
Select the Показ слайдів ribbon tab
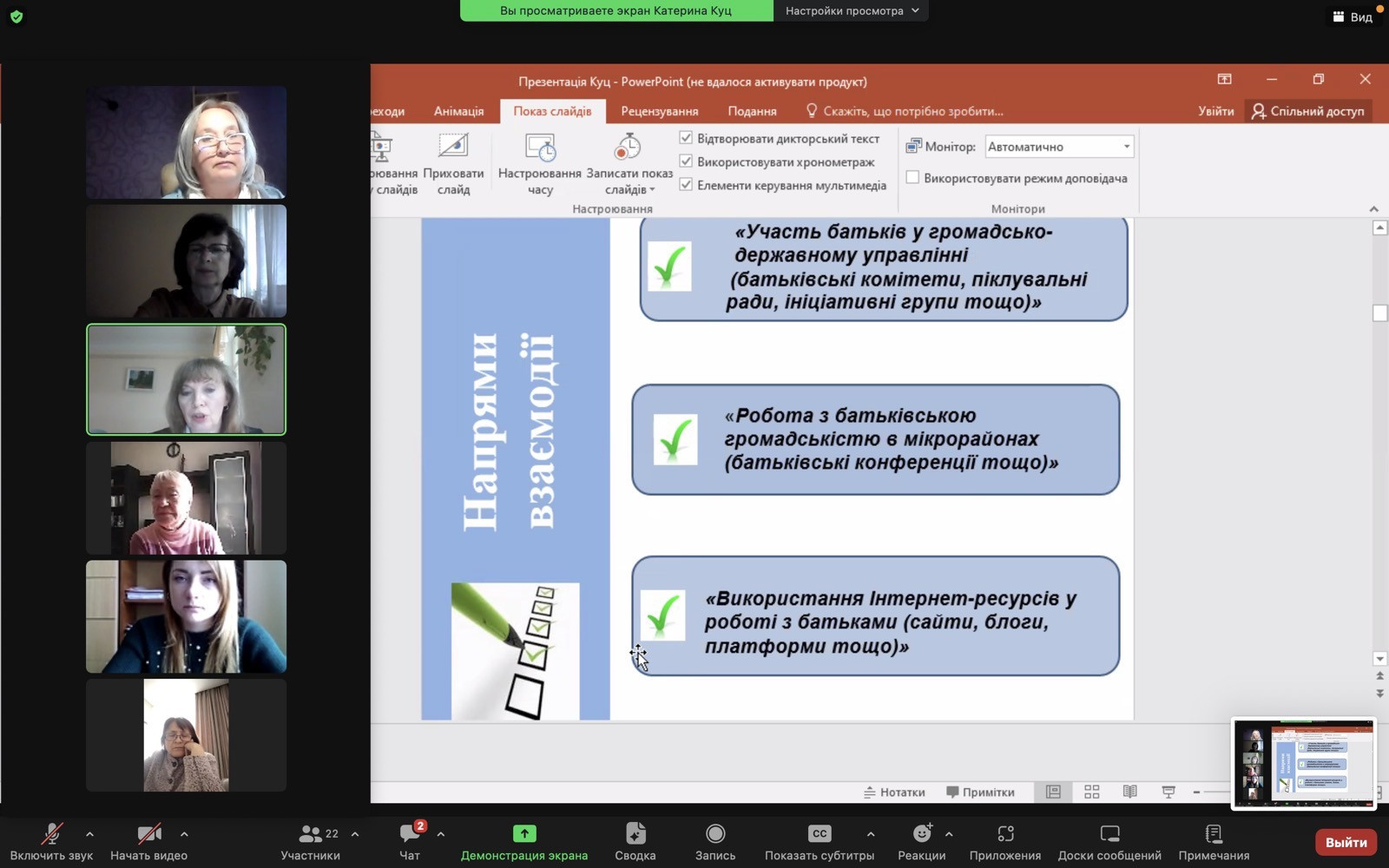point(552,111)
